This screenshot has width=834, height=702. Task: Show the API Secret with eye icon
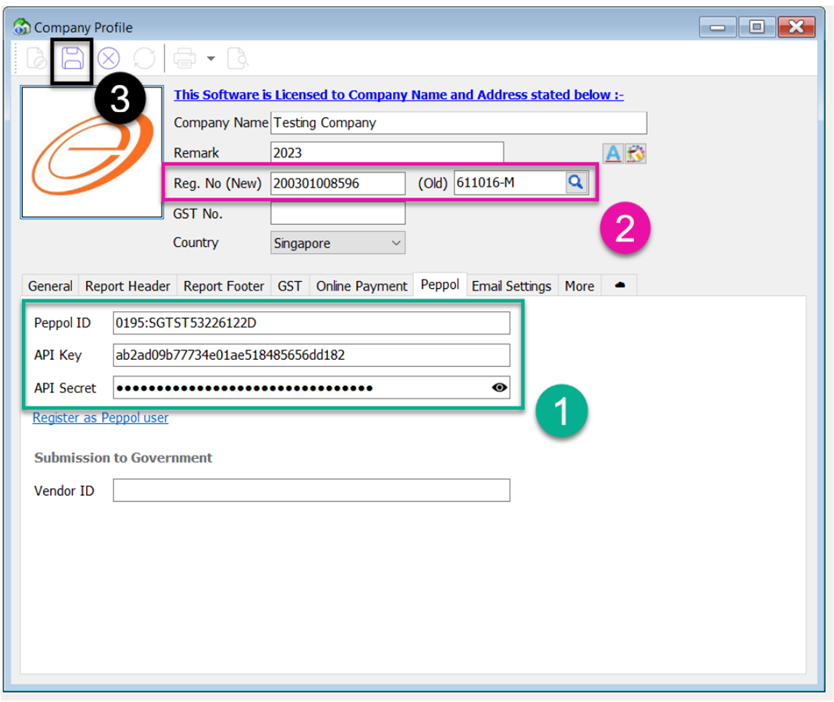click(x=499, y=388)
